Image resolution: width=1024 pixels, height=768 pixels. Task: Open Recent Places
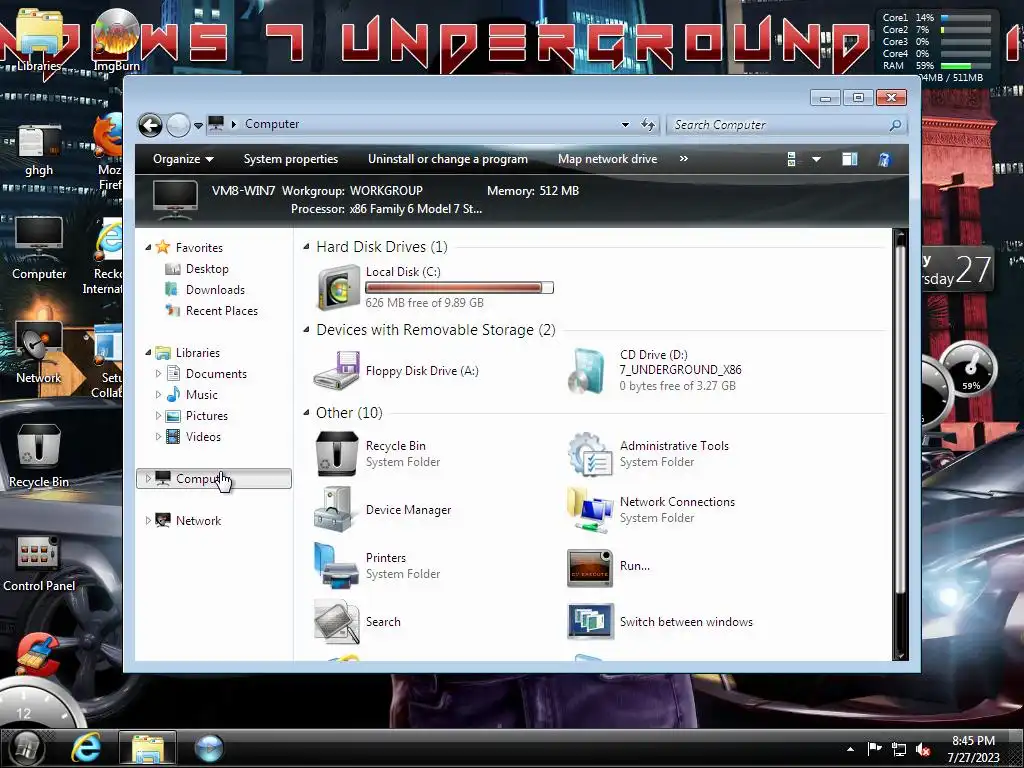(x=221, y=310)
